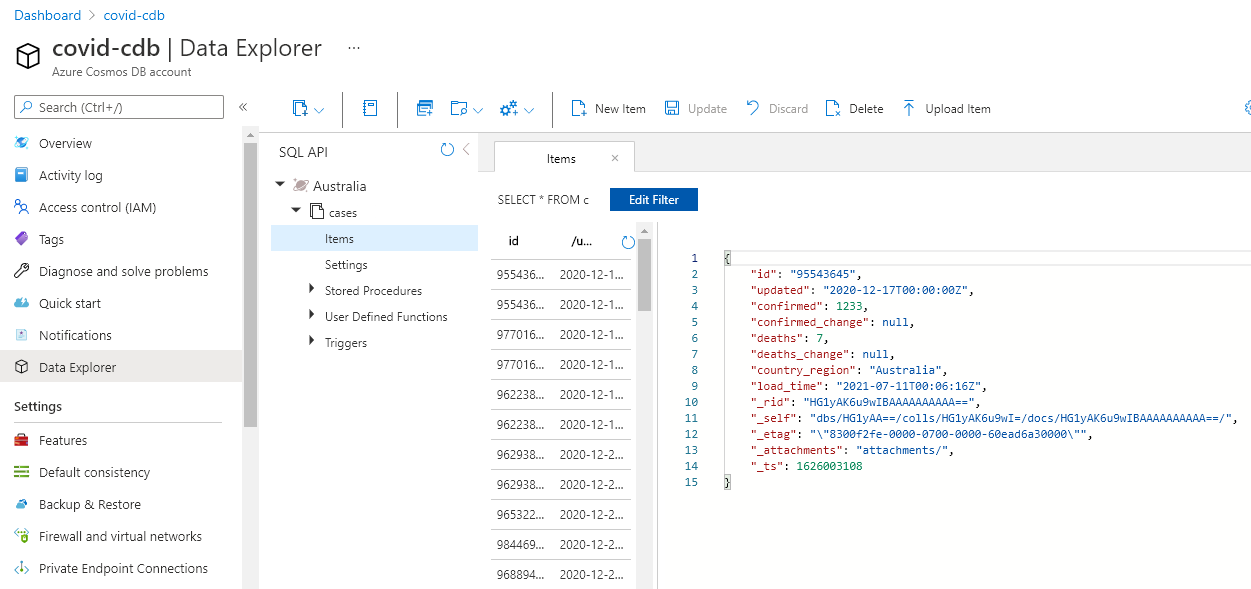This screenshot has height=589, width=1251.
Task: Click the /u... partition key column header
Action: (581, 241)
